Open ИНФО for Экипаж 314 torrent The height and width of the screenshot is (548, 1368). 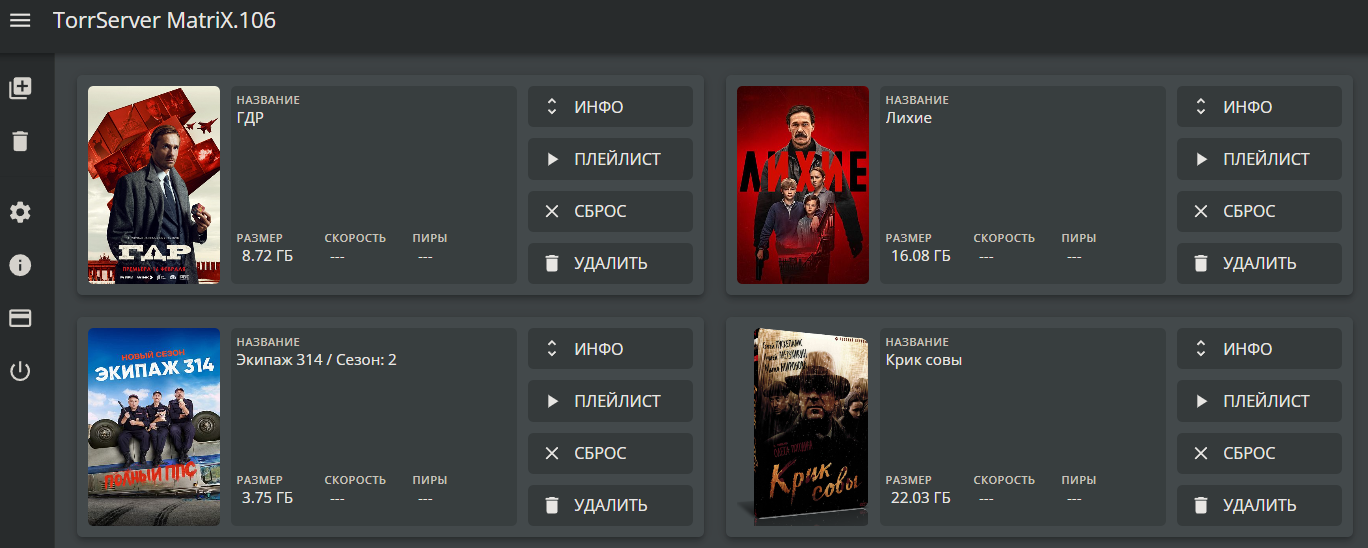click(610, 349)
